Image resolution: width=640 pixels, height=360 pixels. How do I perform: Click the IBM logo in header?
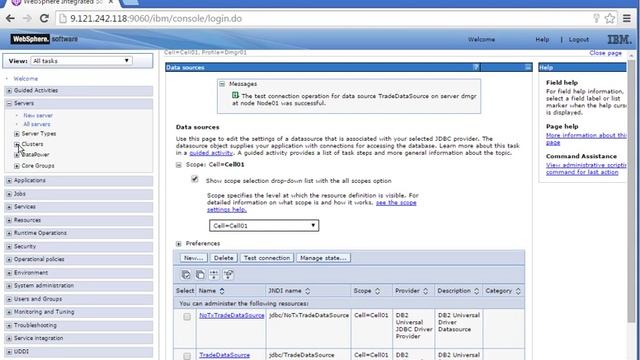pos(619,40)
